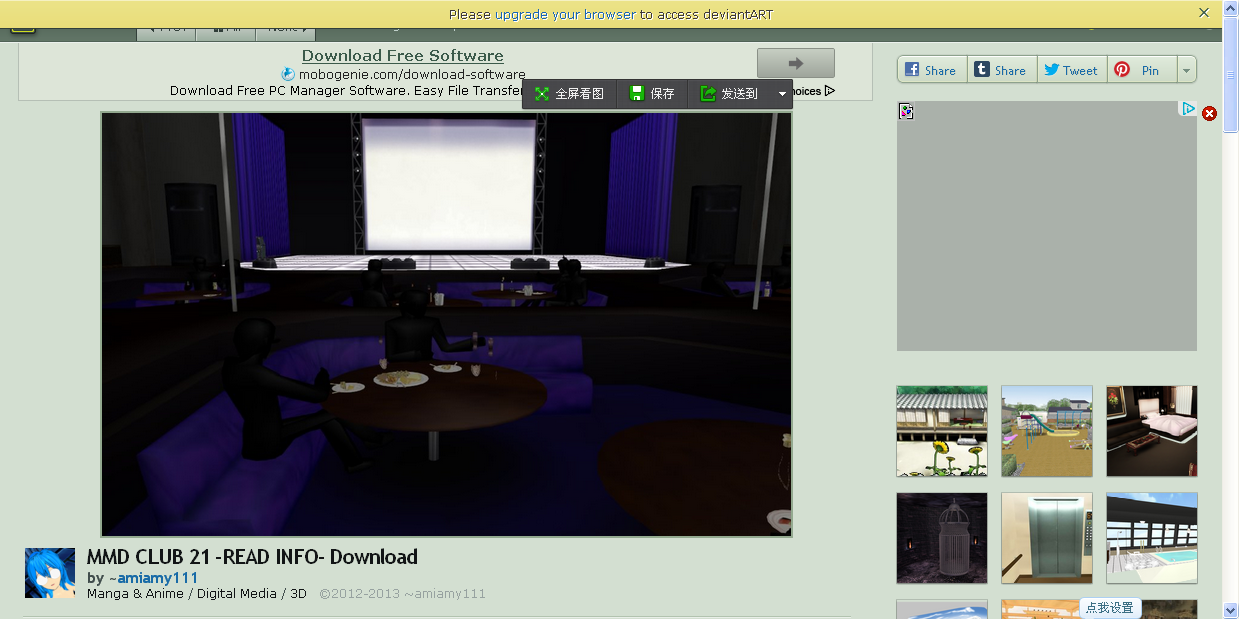Open the amiamy111 artist profile link

coord(157,578)
